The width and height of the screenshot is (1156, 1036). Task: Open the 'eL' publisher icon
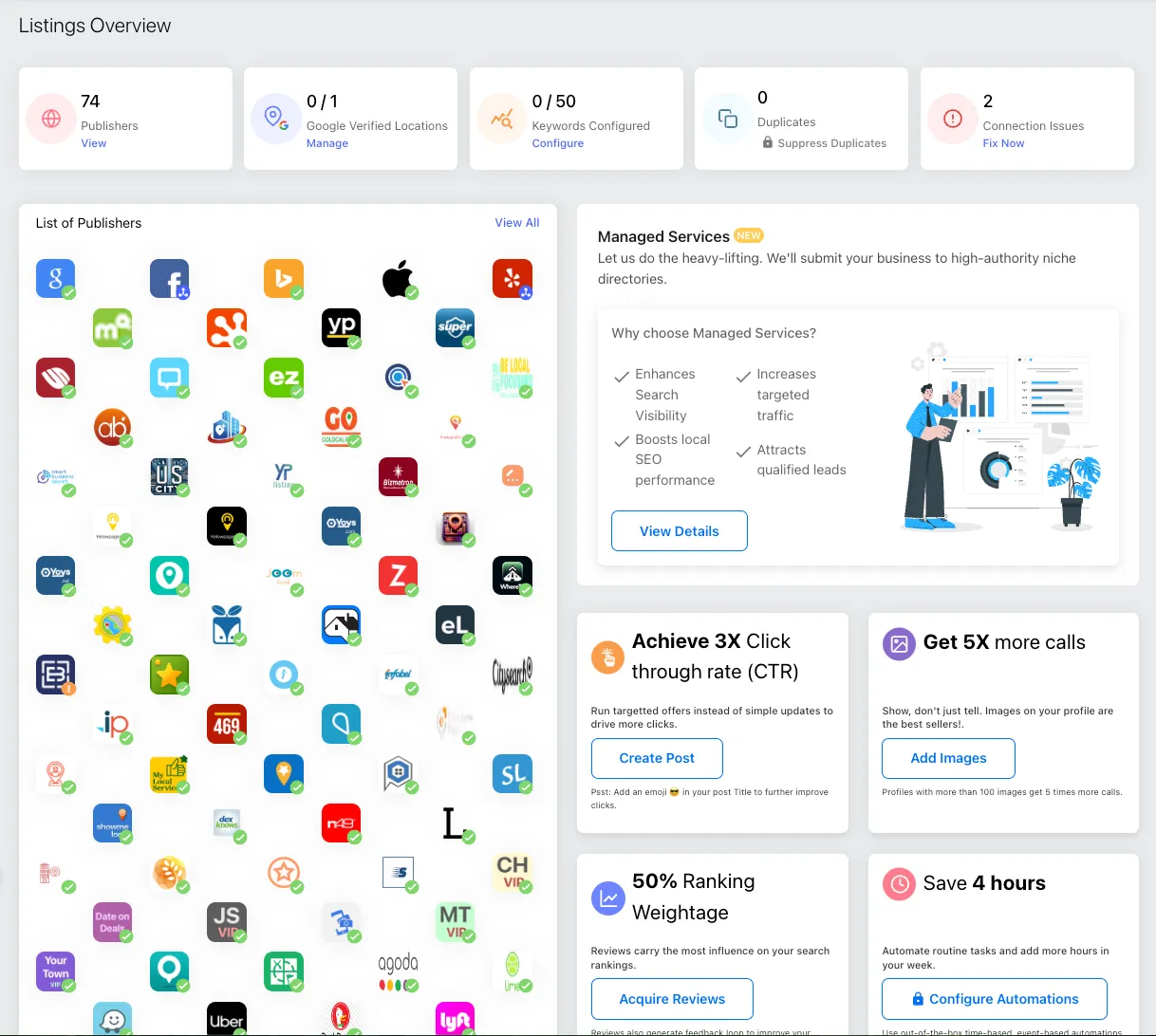coord(455,624)
